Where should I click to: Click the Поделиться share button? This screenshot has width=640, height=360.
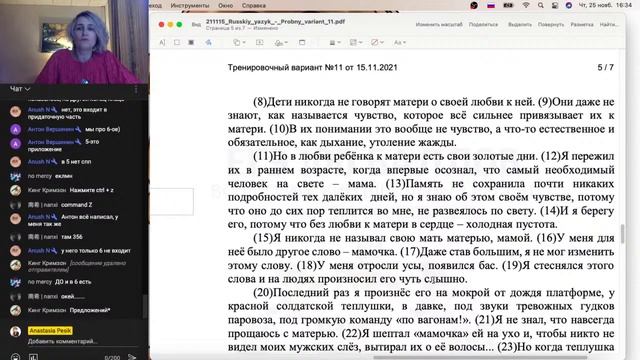(483, 24)
